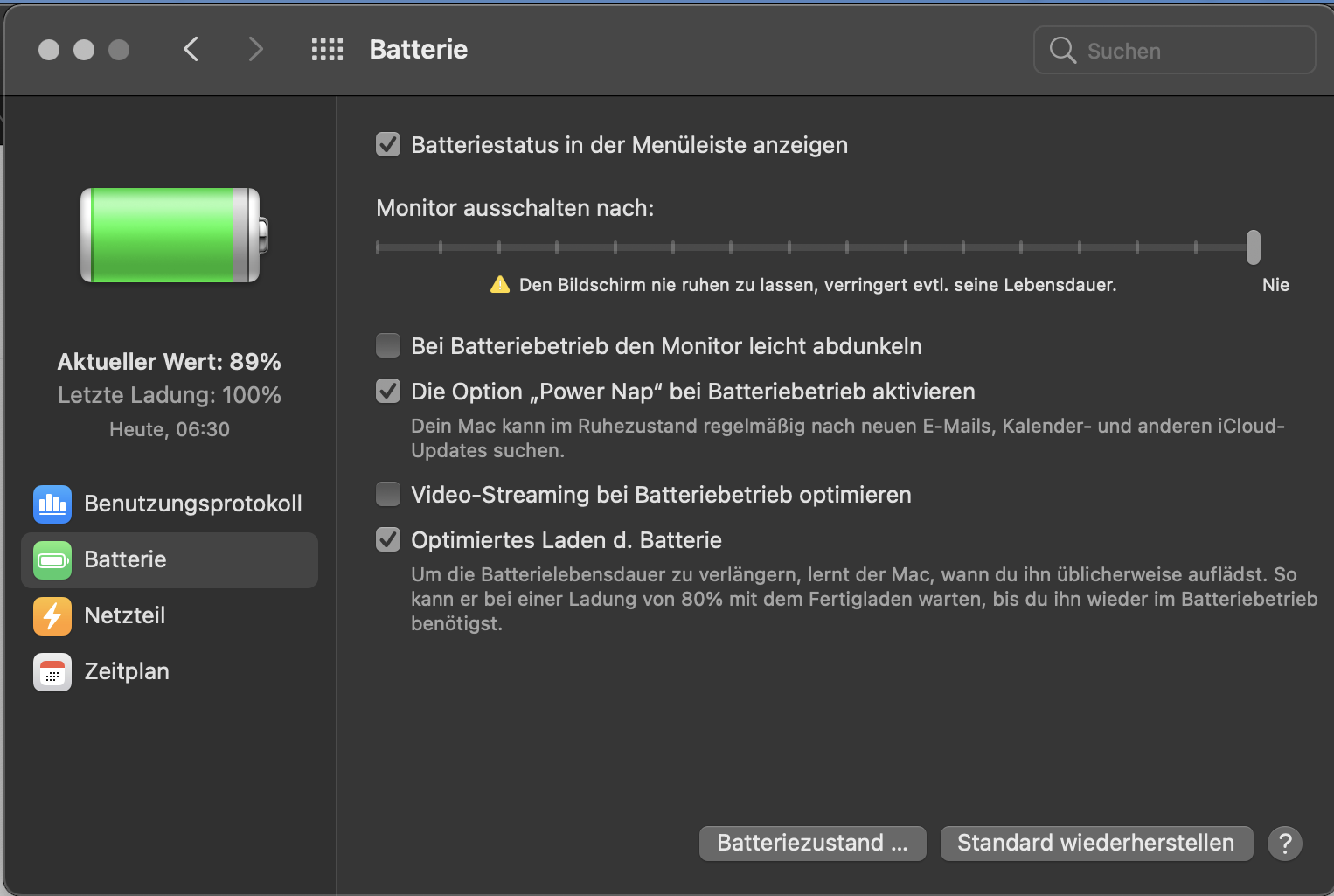Go back using the left chevron

coord(191,50)
